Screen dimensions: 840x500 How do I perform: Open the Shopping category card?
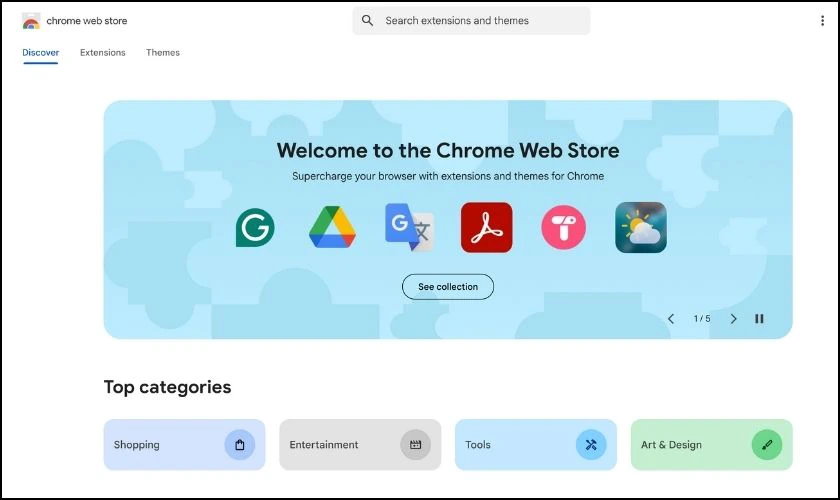pos(184,445)
